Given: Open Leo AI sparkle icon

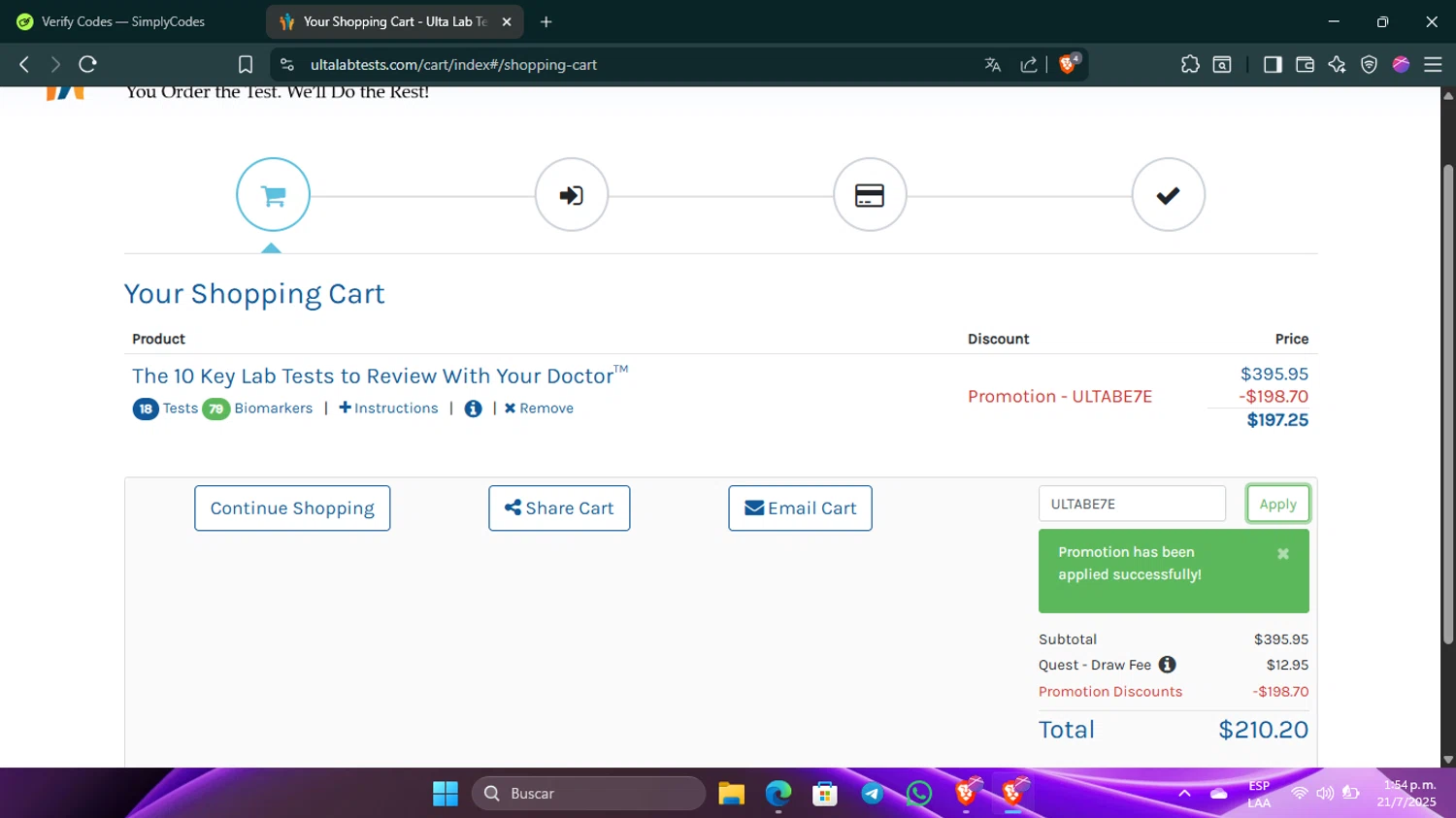Looking at the screenshot, I should pos(1337,64).
